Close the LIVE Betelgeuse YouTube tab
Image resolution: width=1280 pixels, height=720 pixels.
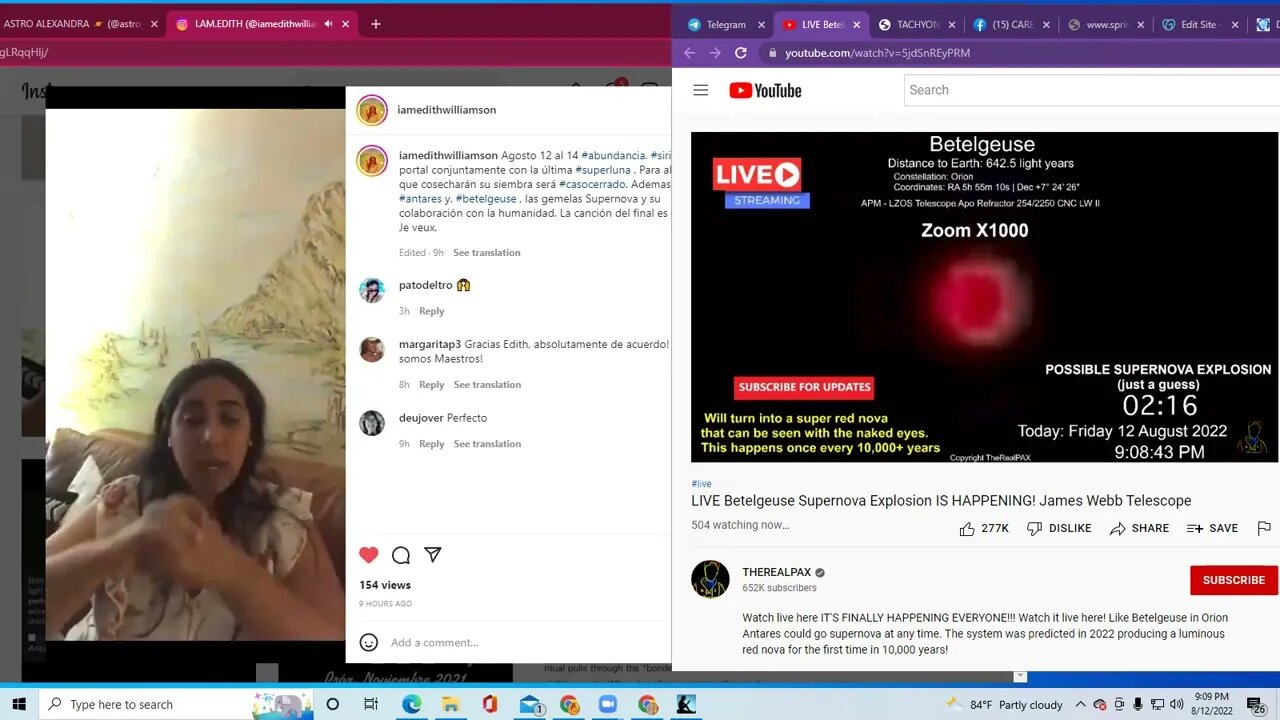pos(856,24)
